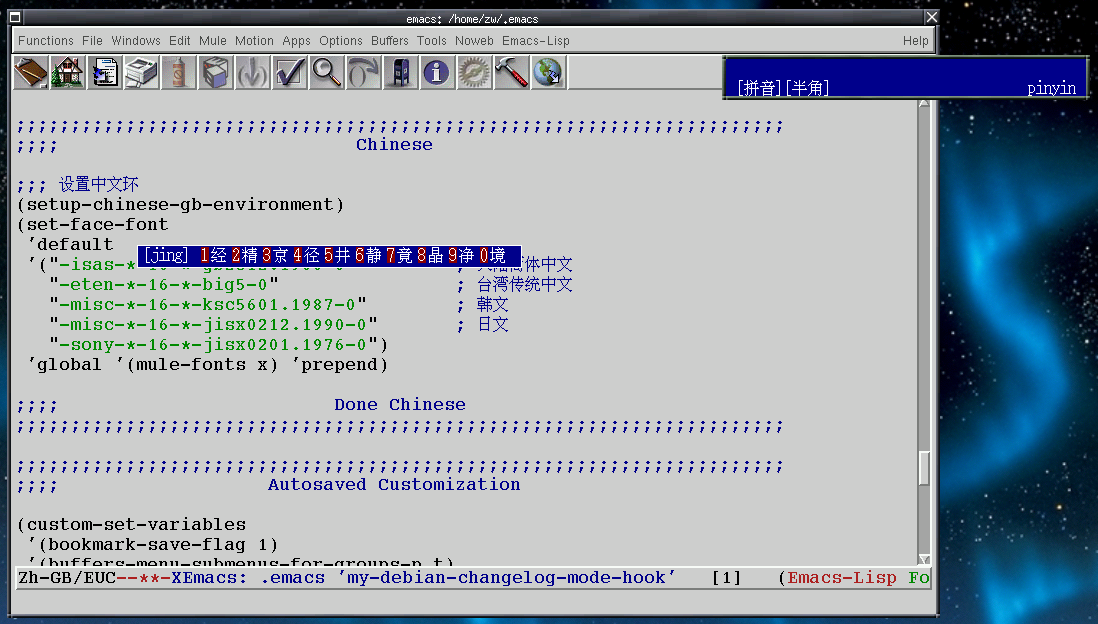Click the vertical scrollbar thumb
The width and height of the screenshot is (1098, 624).
pos(924,467)
